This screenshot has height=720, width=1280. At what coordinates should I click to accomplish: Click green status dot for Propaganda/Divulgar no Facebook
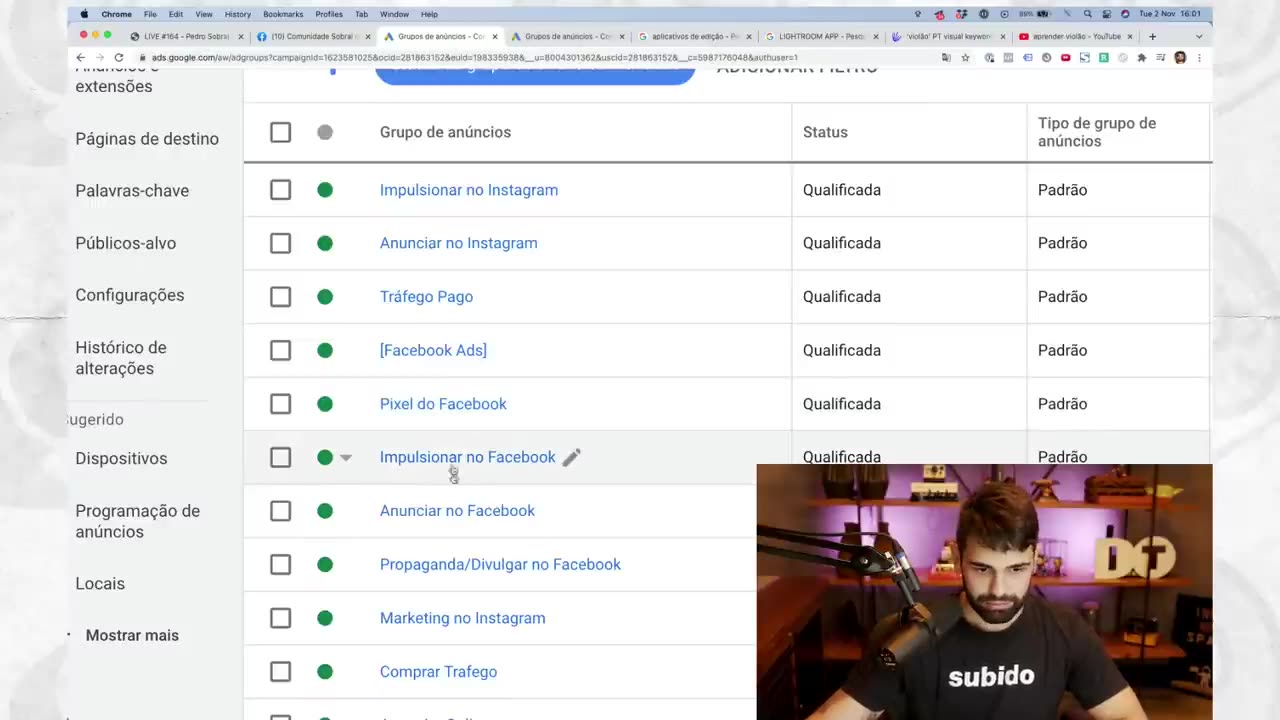coord(325,565)
